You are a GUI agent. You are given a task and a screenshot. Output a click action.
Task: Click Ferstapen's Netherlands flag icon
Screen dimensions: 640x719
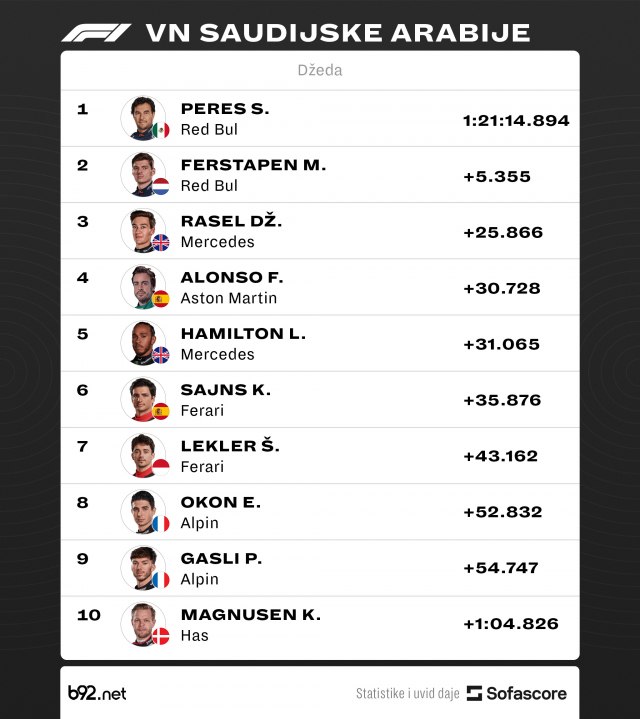(x=161, y=186)
